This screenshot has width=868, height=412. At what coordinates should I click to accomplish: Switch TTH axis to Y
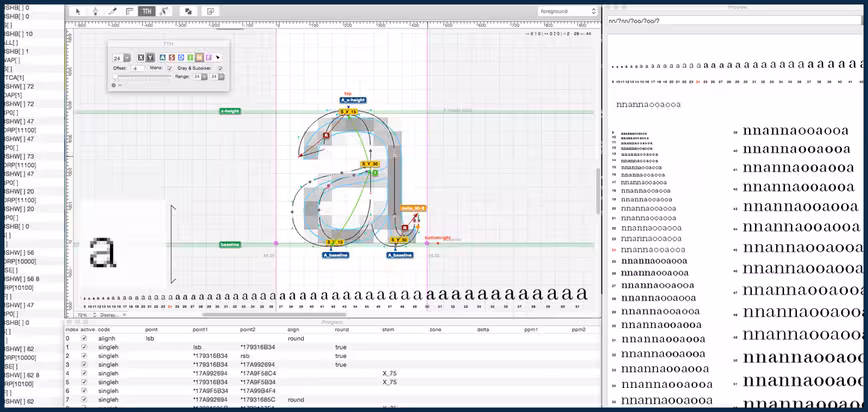coord(151,57)
